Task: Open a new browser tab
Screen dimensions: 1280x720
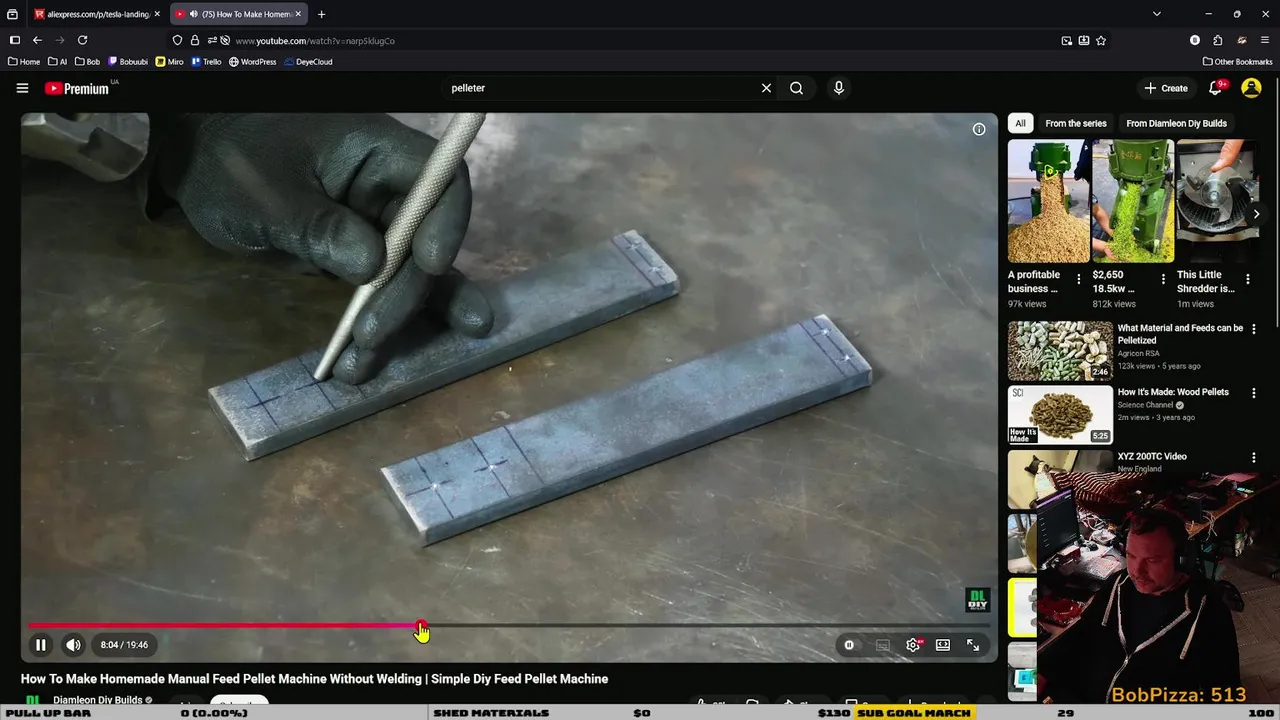Action: pos(321,14)
